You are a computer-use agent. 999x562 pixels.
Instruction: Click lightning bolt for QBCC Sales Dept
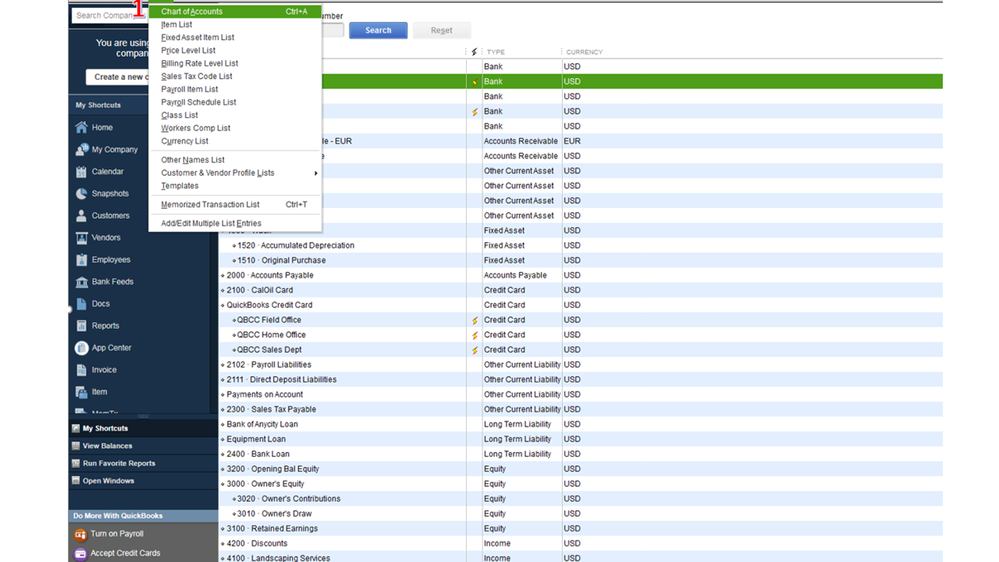tap(475, 350)
